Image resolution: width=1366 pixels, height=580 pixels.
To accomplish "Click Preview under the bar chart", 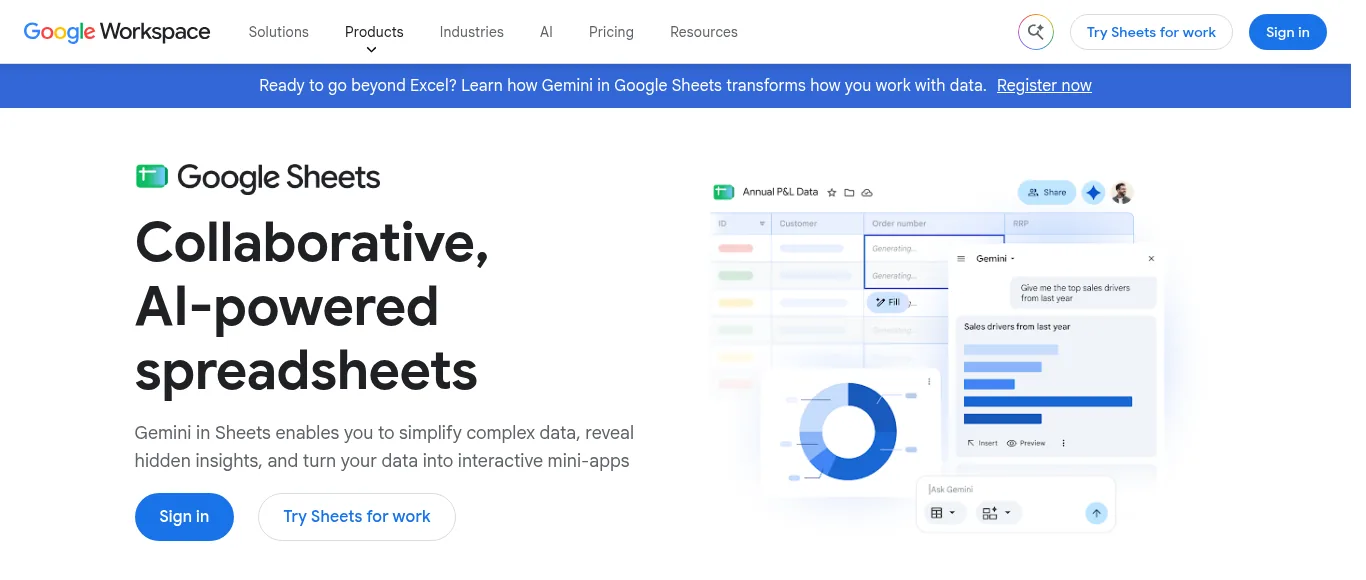I will (x=1026, y=443).
